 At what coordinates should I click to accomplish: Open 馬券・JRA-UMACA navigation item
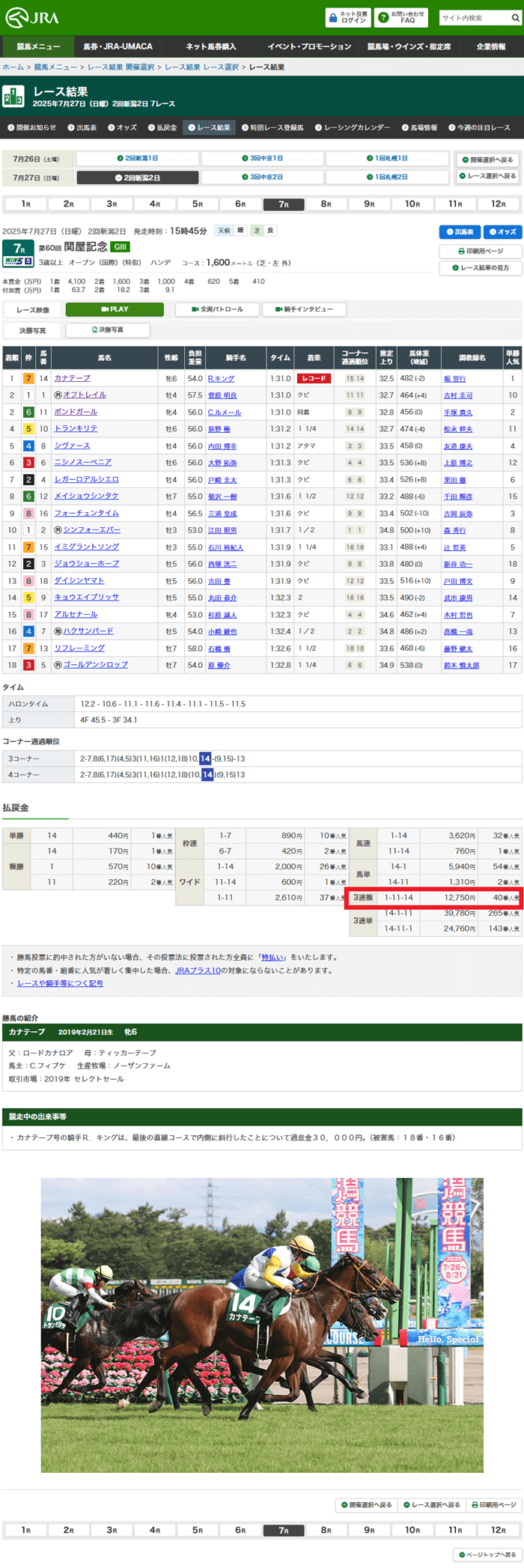(118, 46)
